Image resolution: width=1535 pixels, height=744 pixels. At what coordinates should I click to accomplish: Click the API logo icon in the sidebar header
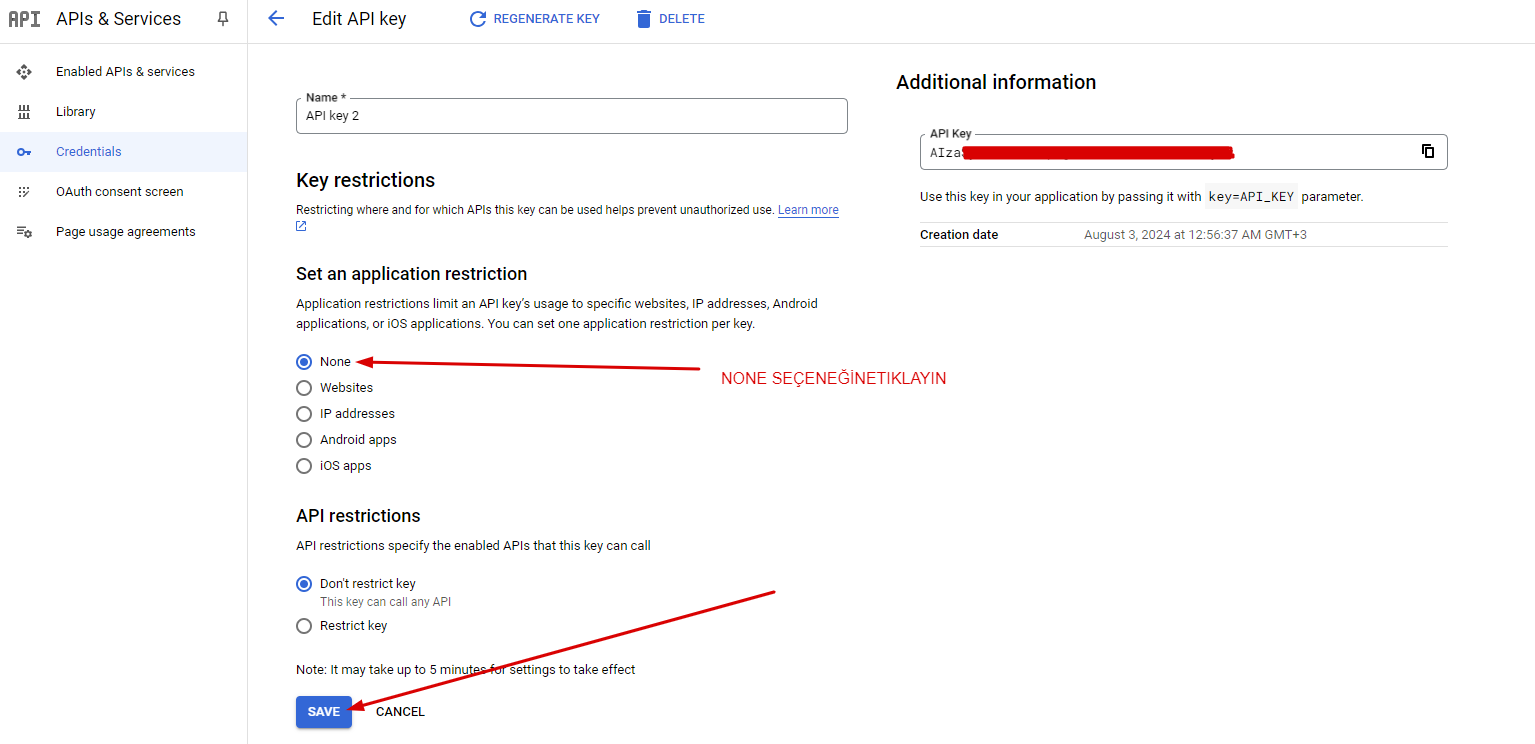pos(24,19)
